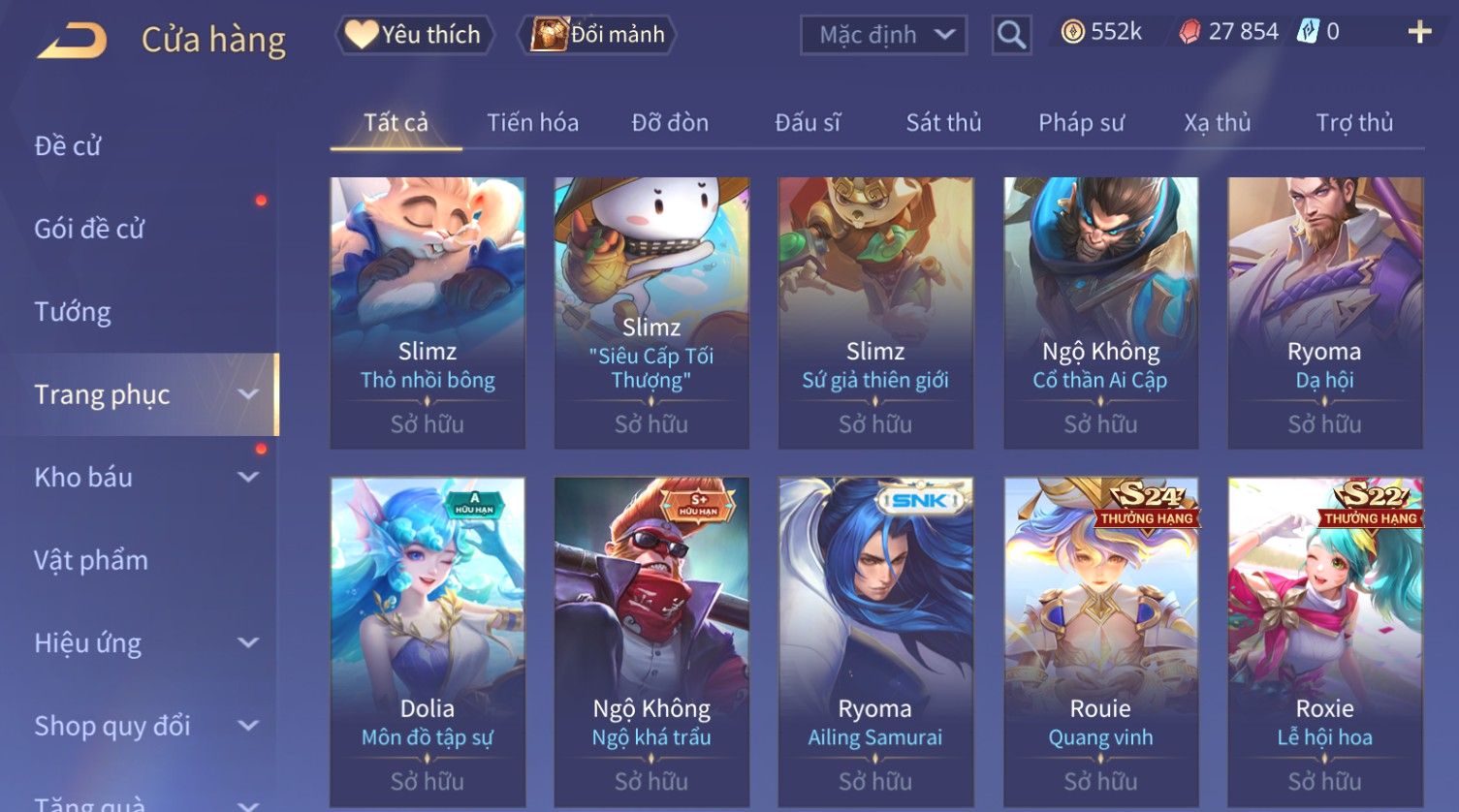Screen dimensions: 1459x812
Task: Open the Mặc định sort dropdown
Action: coord(884,36)
